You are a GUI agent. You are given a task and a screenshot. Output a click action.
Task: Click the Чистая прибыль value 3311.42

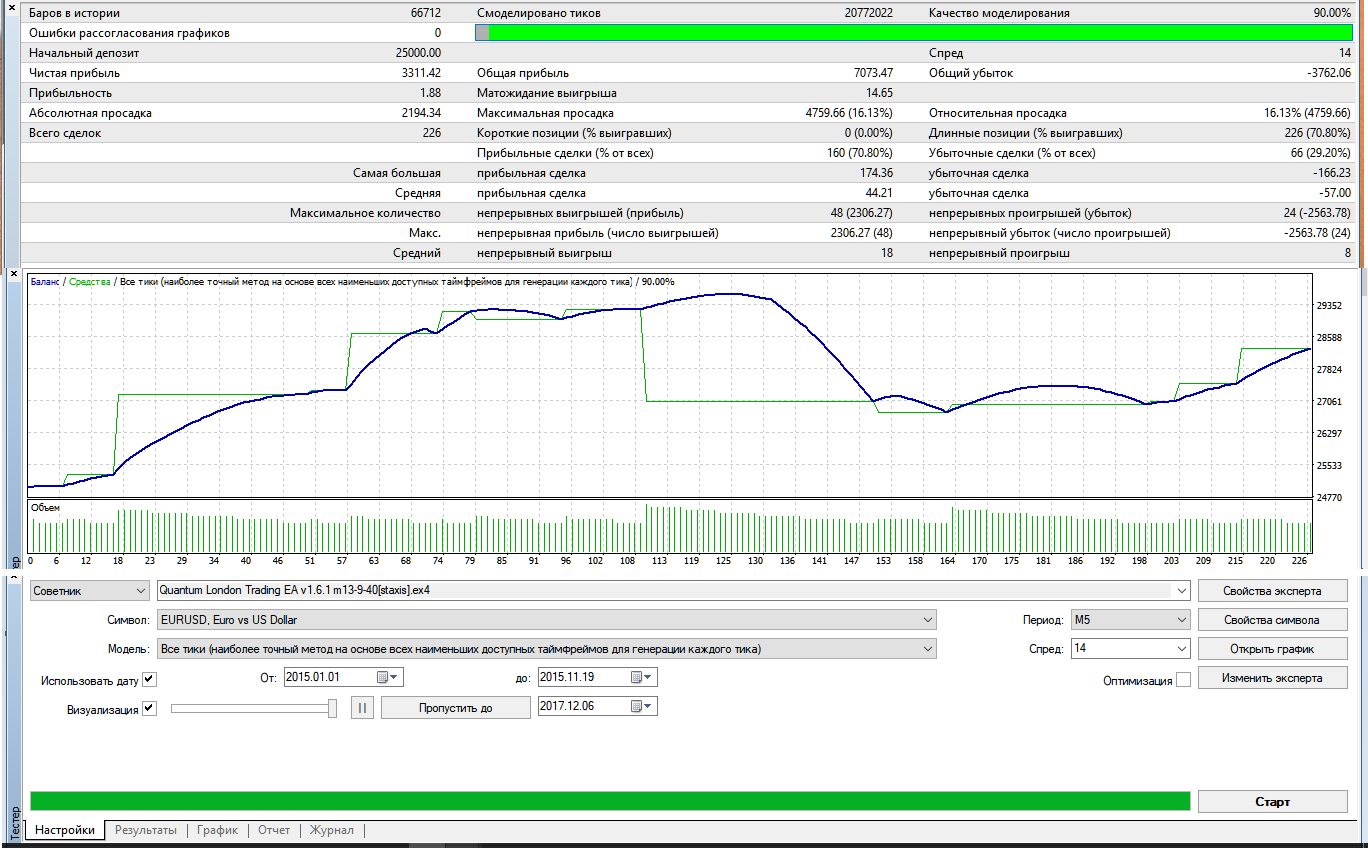point(421,73)
